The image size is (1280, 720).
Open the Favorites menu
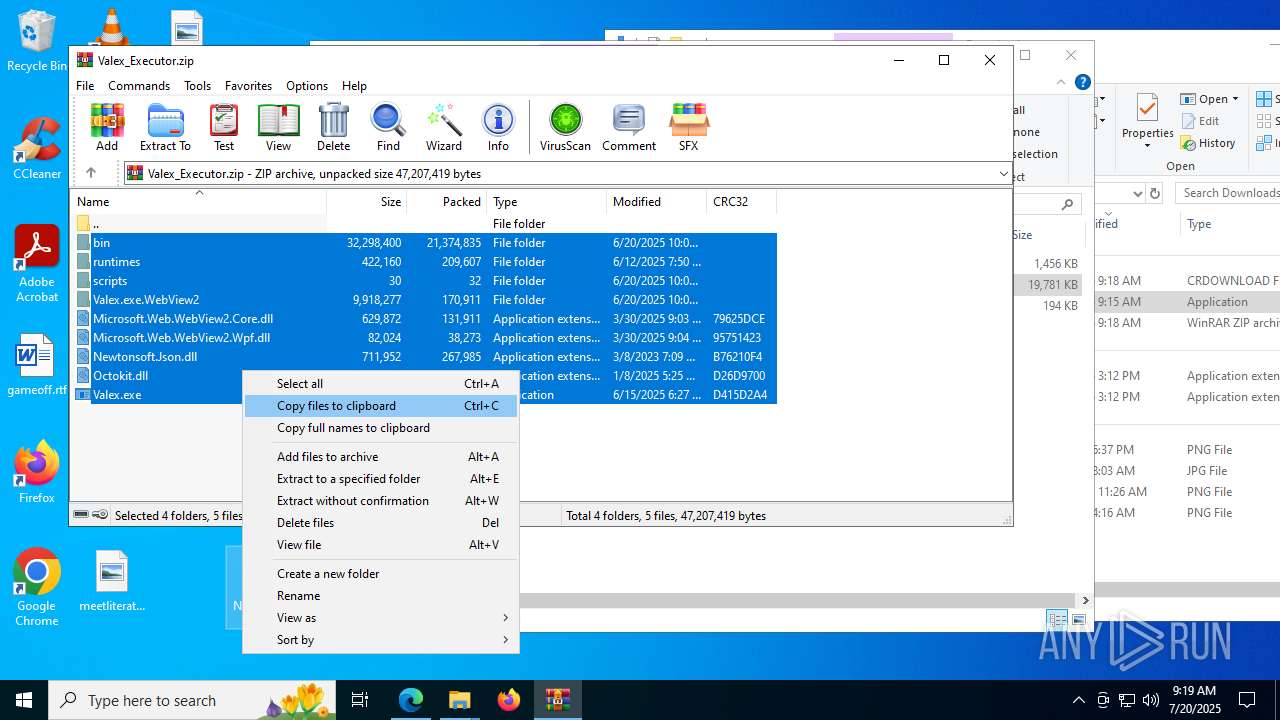248,86
